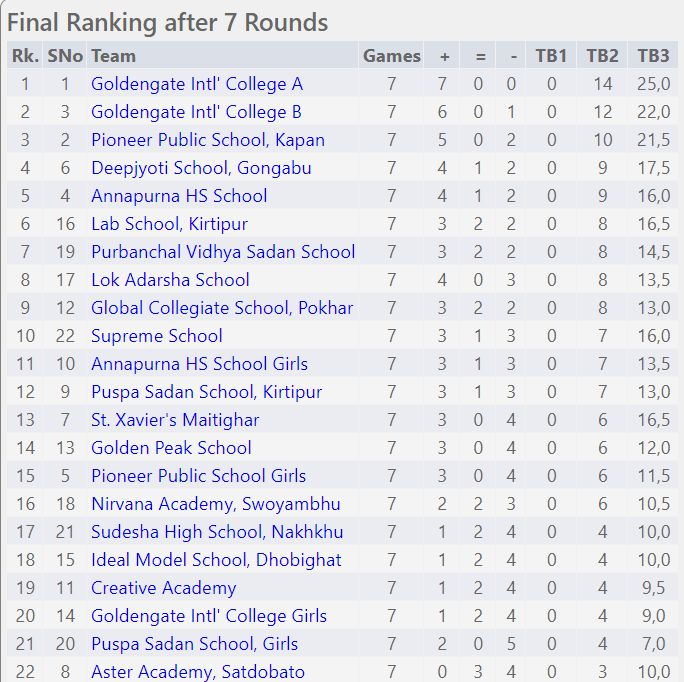Open Lok Adarsha School team link
This screenshot has width=684, height=682.
pos(170,280)
